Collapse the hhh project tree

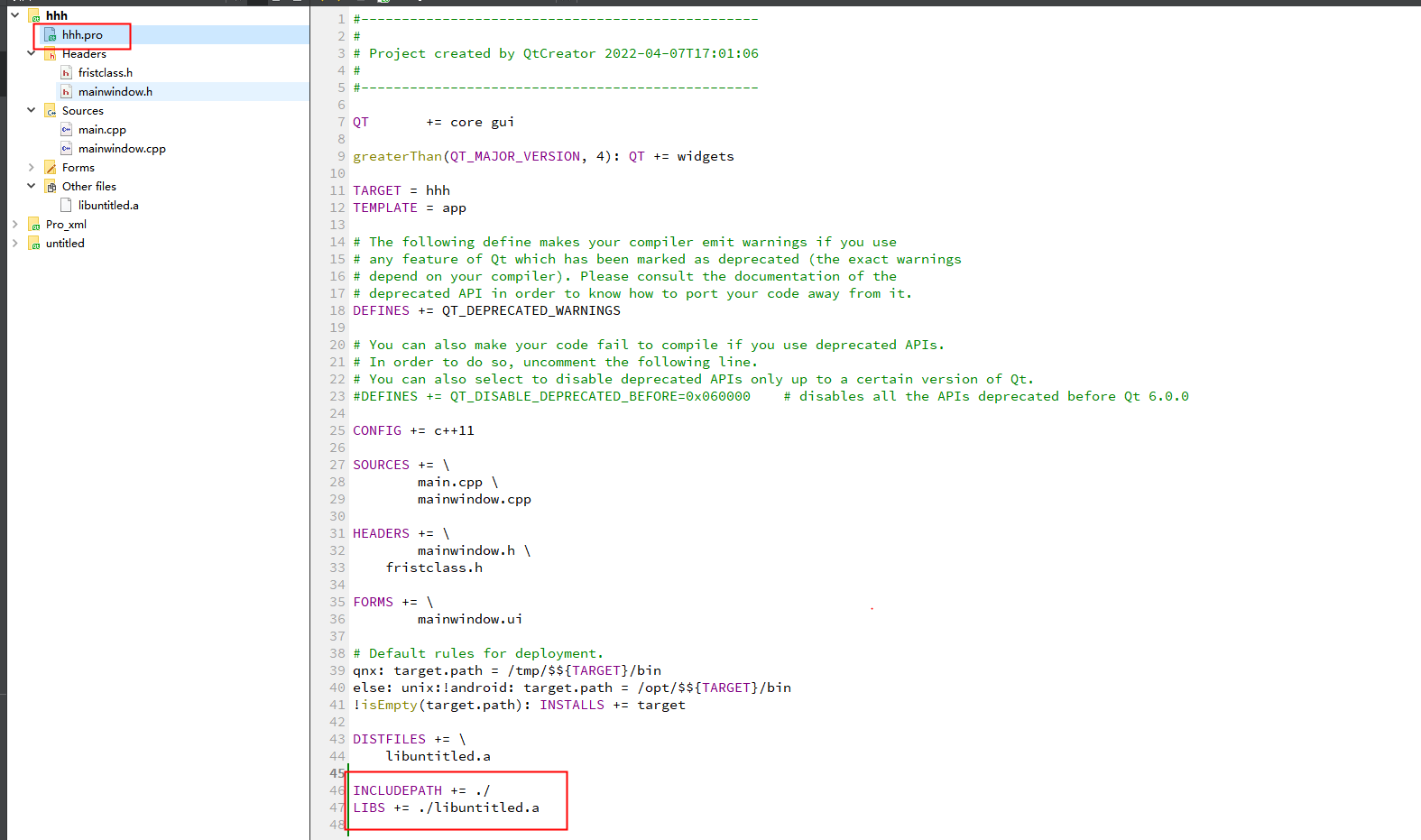pyautogui.click(x=14, y=15)
